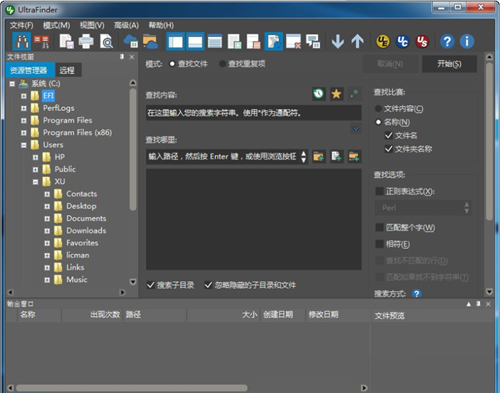Select the Find Duplicates mode toolbar icon
The height and width of the screenshot is (393, 500).
click(41, 42)
